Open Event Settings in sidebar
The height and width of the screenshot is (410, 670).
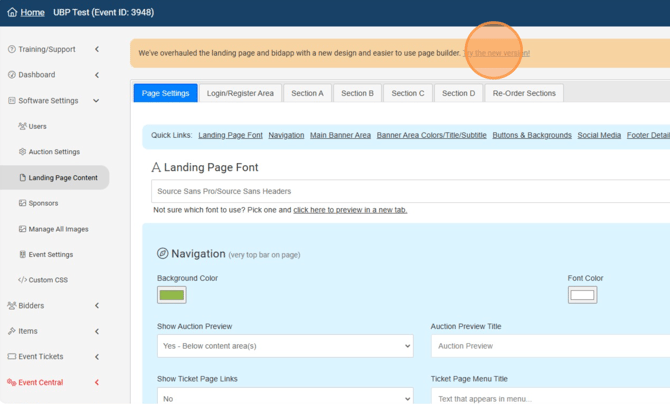pyautogui.click(x=50, y=255)
